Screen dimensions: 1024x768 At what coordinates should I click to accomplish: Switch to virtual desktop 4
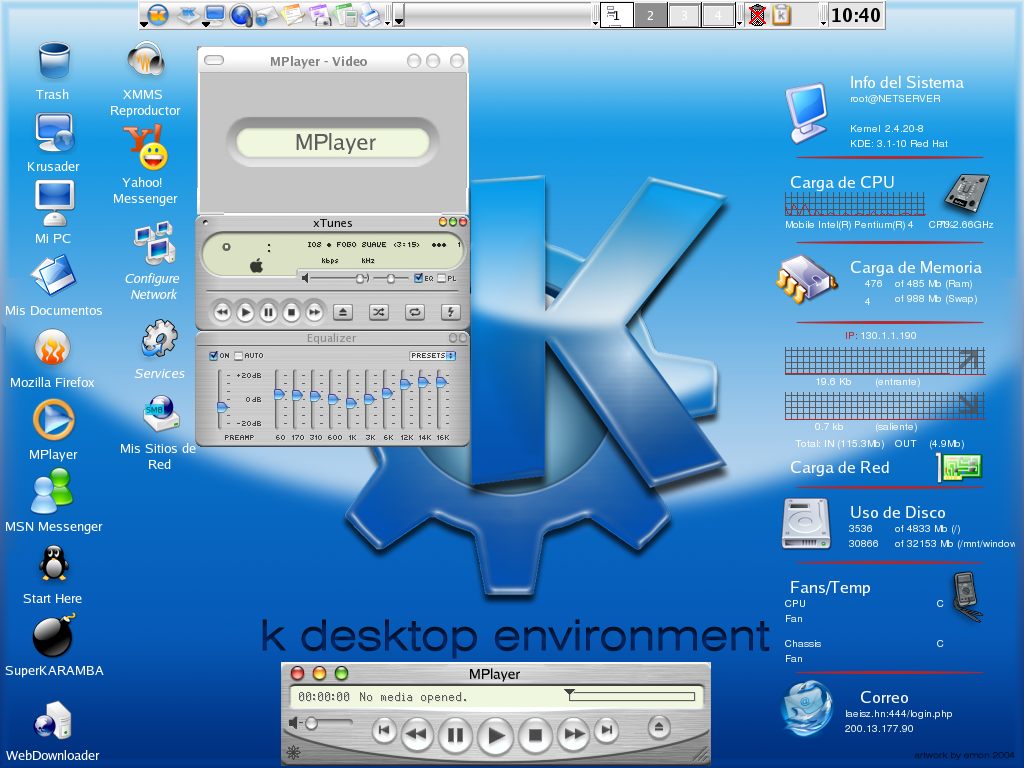point(718,14)
